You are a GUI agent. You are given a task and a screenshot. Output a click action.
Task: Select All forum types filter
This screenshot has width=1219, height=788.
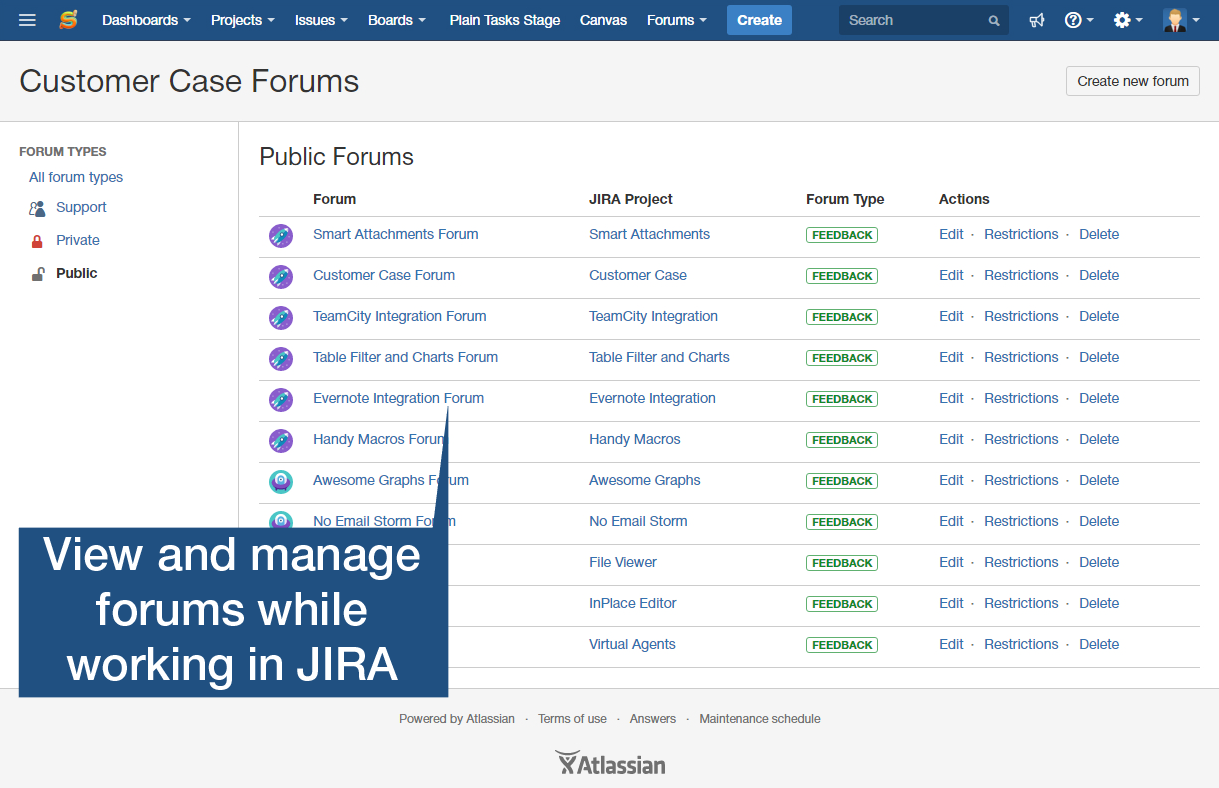point(76,177)
